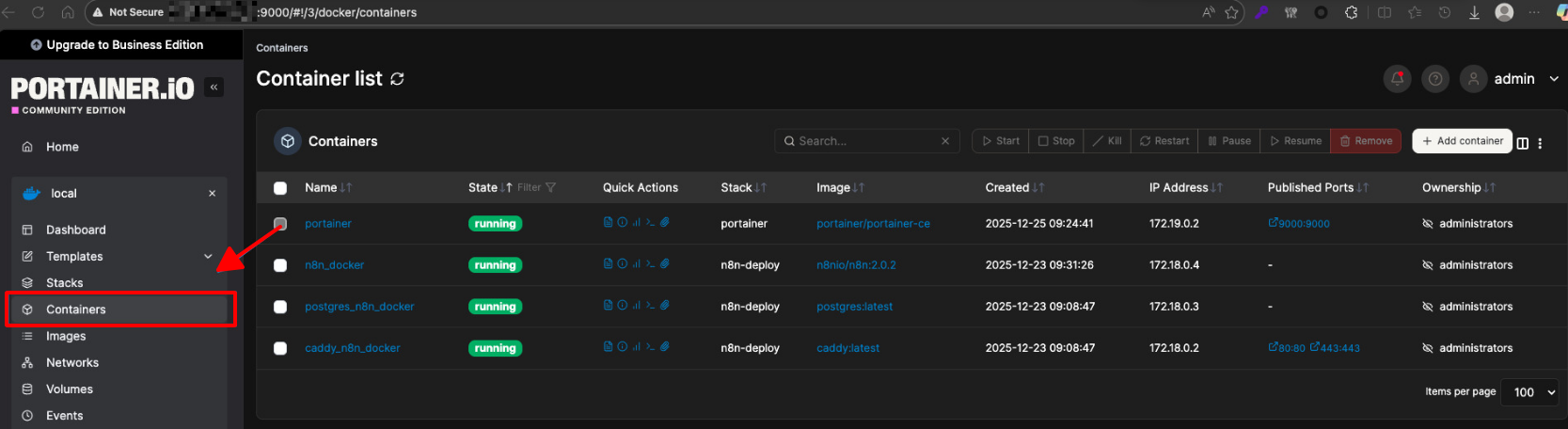The image size is (1568, 429).
Task: Reload the browser page
Action: pyautogui.click(x=38, y=12)
